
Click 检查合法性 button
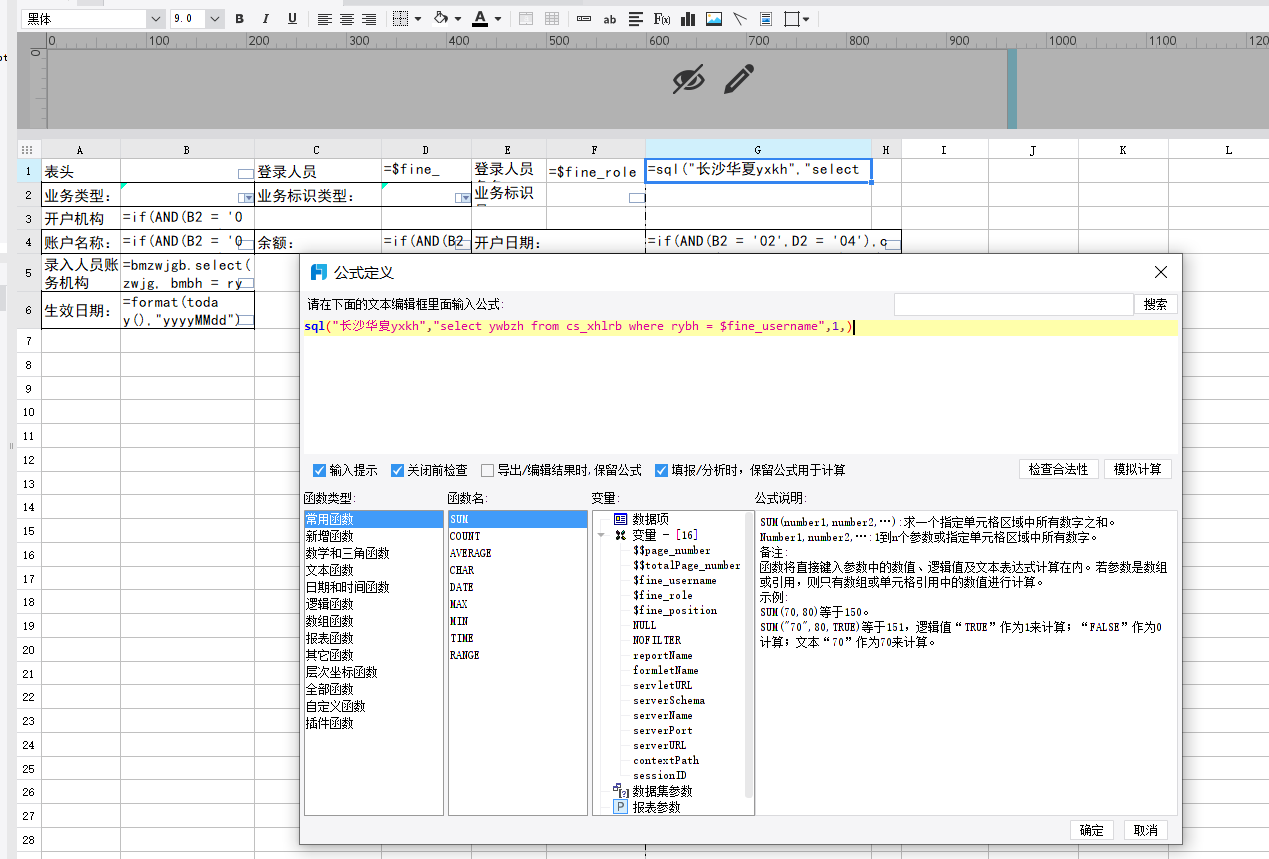pos(1060,469)
